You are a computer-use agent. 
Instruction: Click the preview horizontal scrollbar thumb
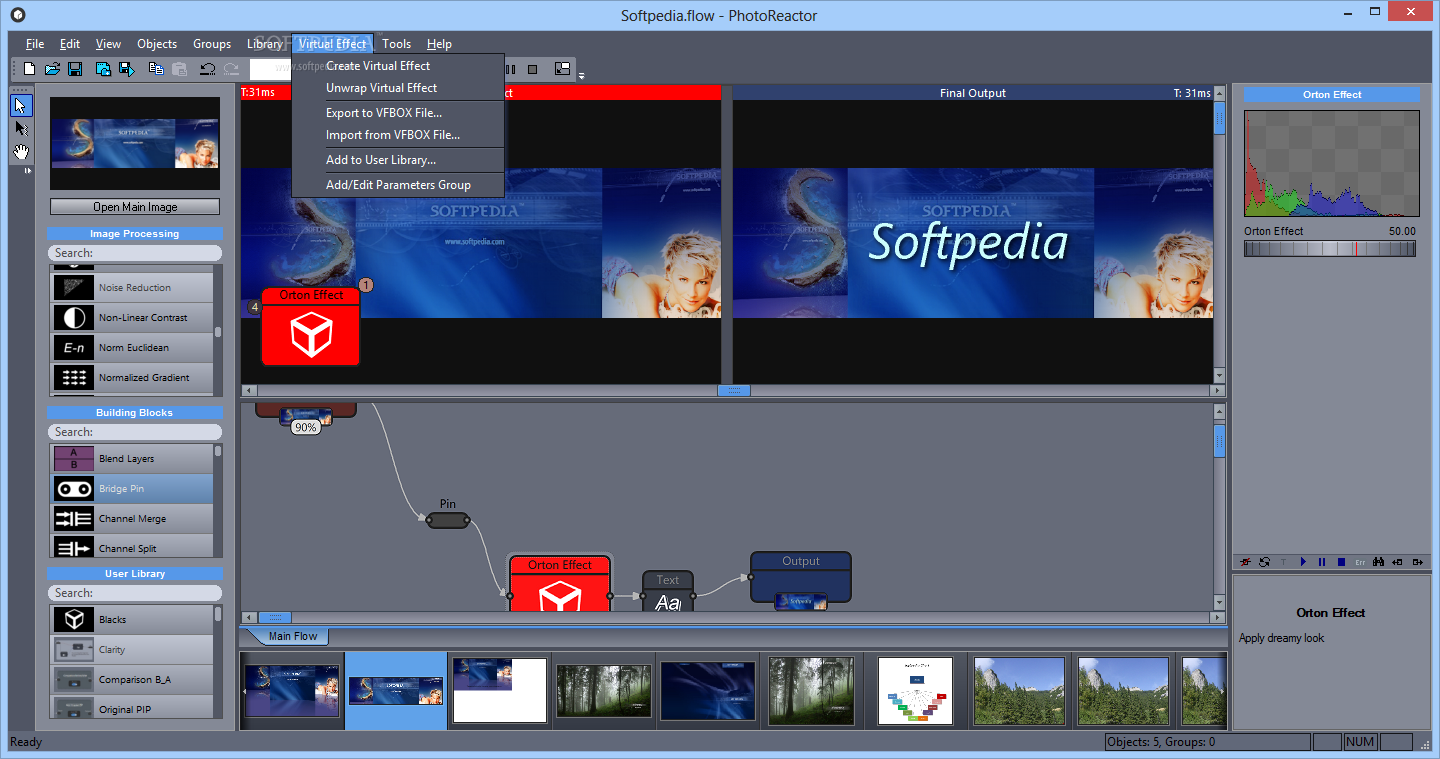click(733, 390)
